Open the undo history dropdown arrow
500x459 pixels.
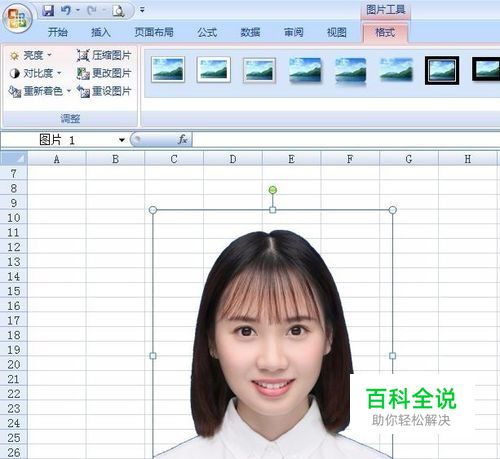[x=78, y=10]
